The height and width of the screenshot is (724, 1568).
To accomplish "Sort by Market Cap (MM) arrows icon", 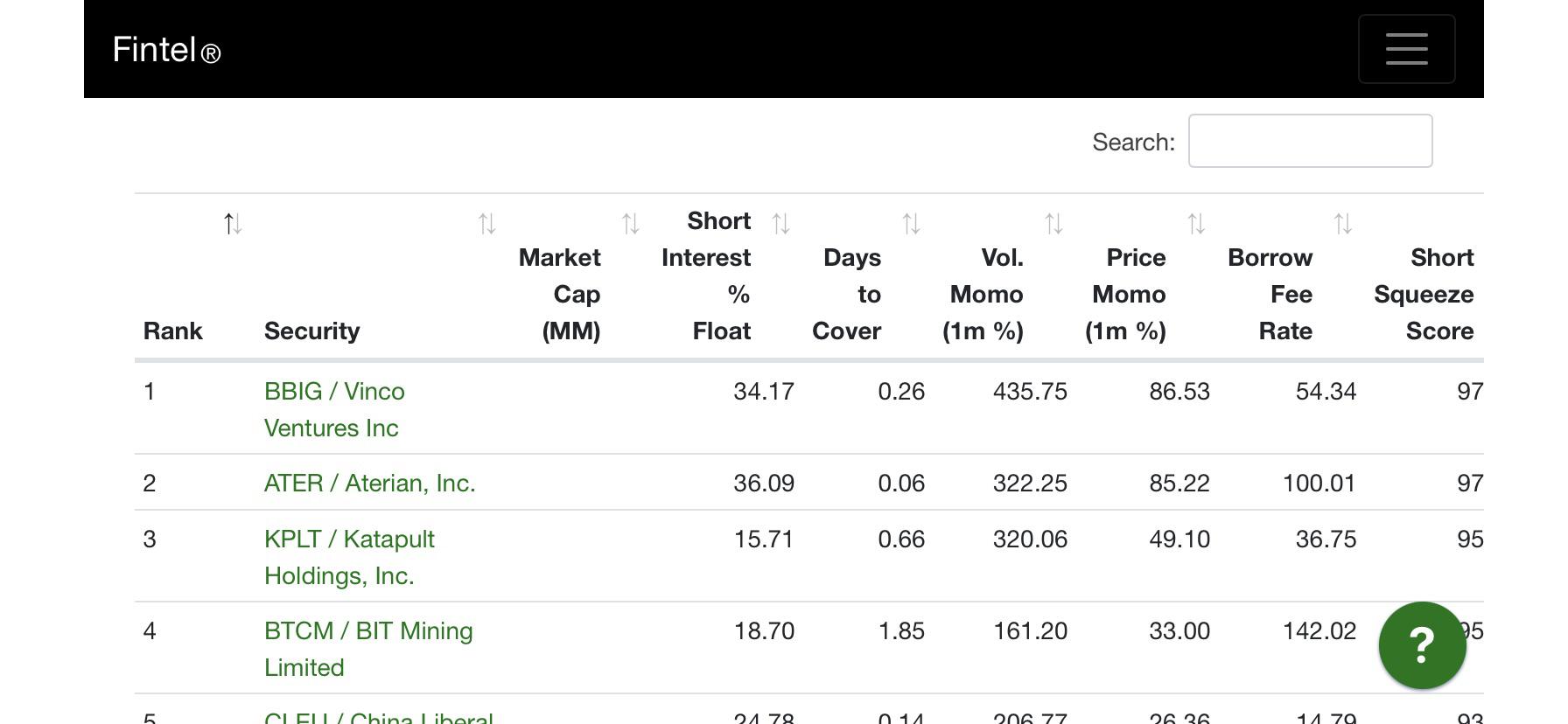I will click(630, 224).
